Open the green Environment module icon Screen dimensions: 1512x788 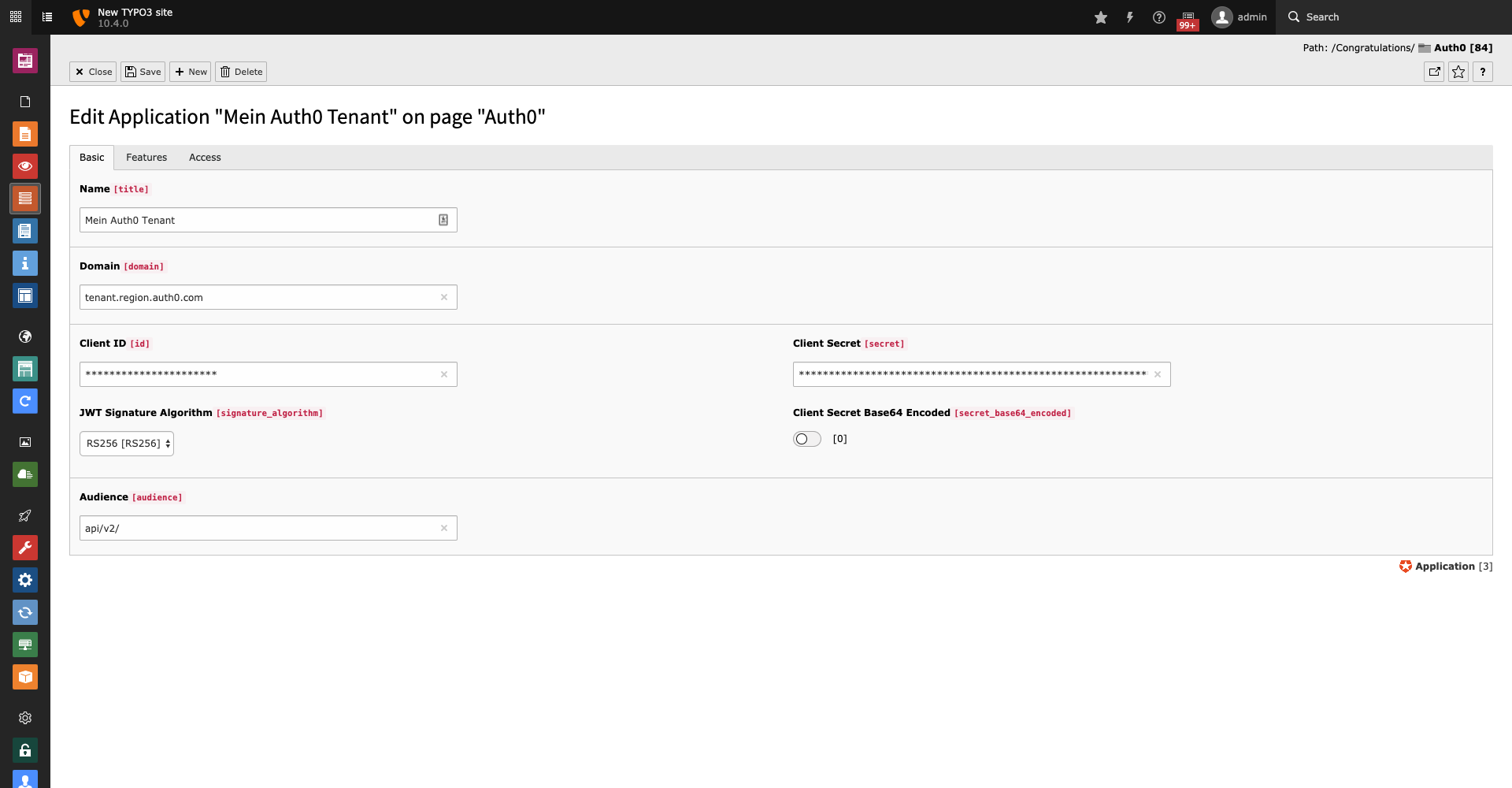(25, 645)
